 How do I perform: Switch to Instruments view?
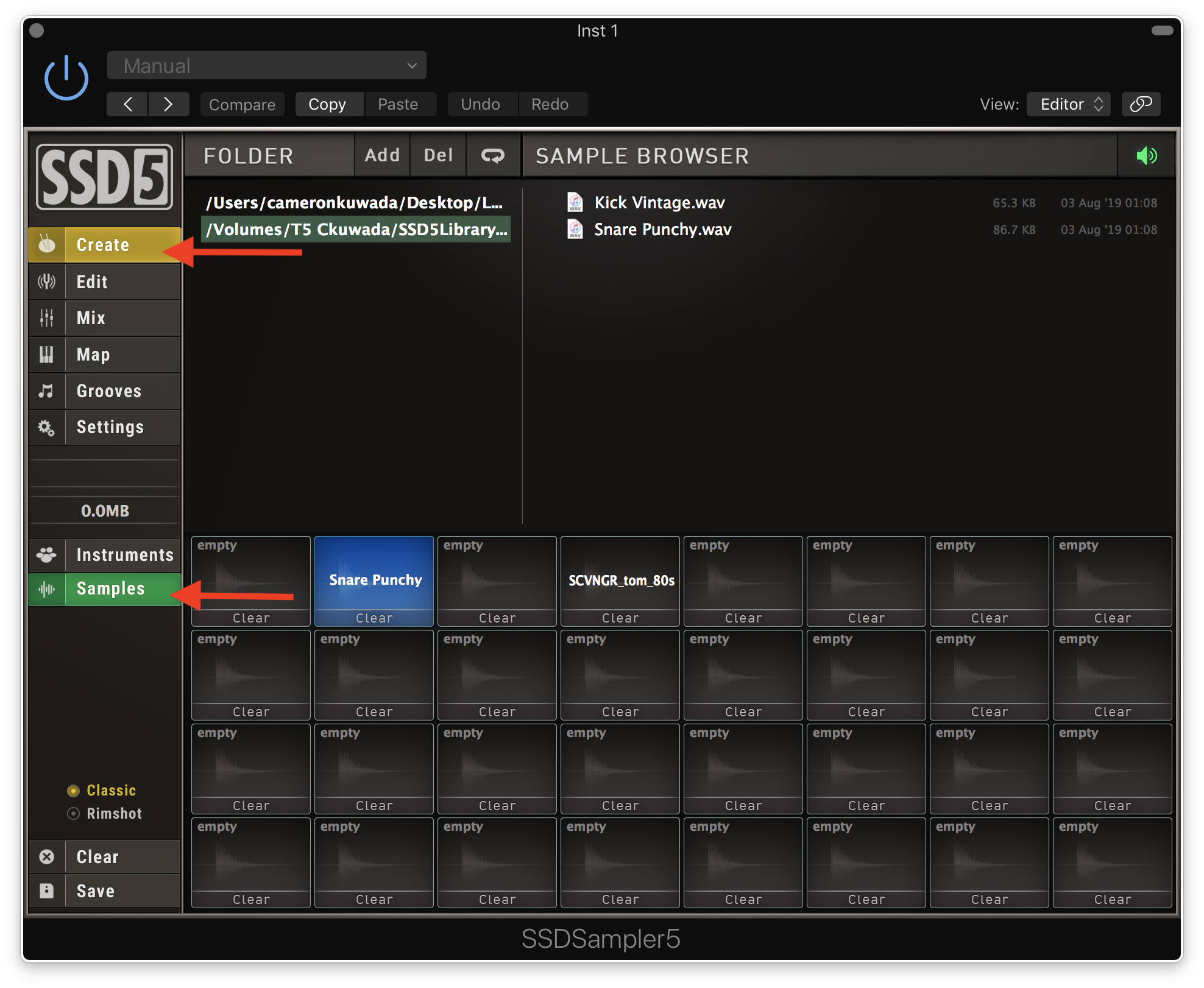click(105, 555)
